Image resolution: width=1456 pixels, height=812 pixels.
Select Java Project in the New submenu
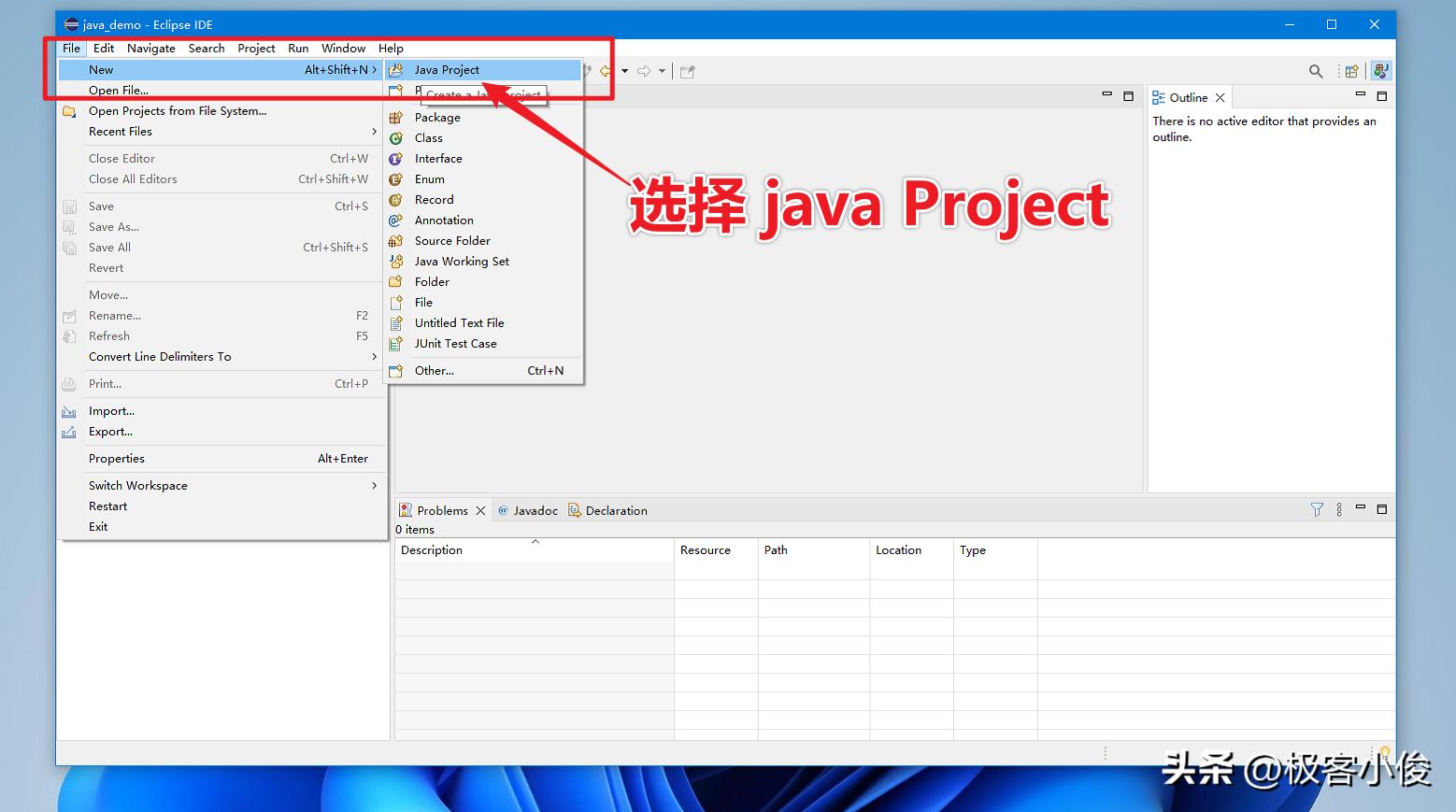(x=448, y=69)
